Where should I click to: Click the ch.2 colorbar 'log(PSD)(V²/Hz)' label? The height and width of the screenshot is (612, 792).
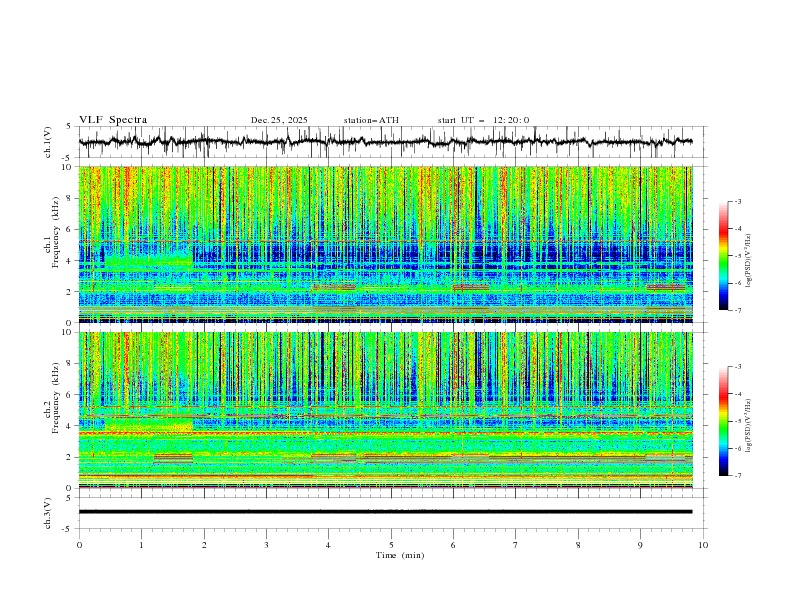(749, 425)
